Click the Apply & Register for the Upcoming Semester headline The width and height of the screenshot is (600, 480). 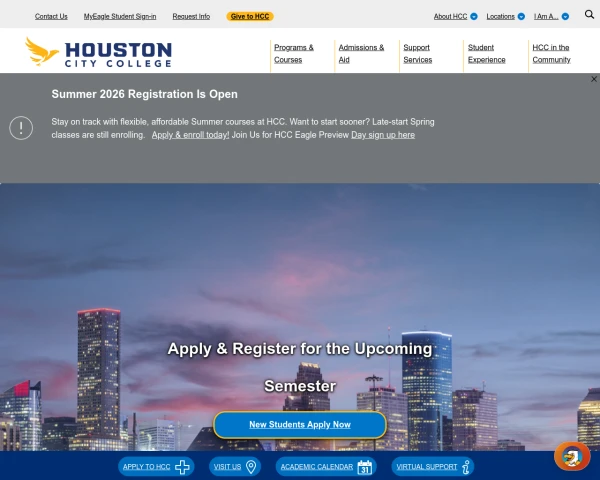click(x=300, y=367)
